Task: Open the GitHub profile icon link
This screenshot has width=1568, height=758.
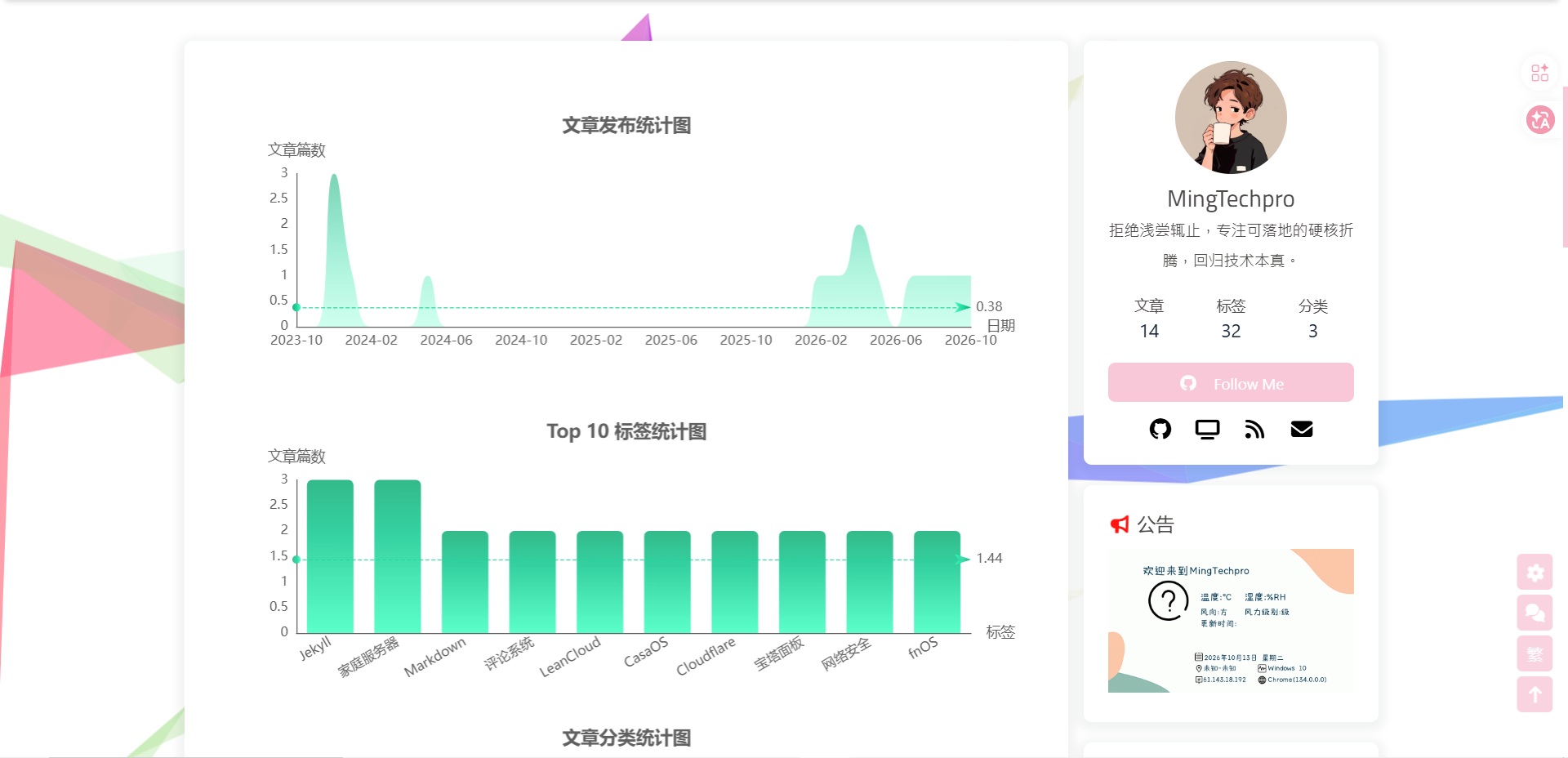Action: point(1160,429)
